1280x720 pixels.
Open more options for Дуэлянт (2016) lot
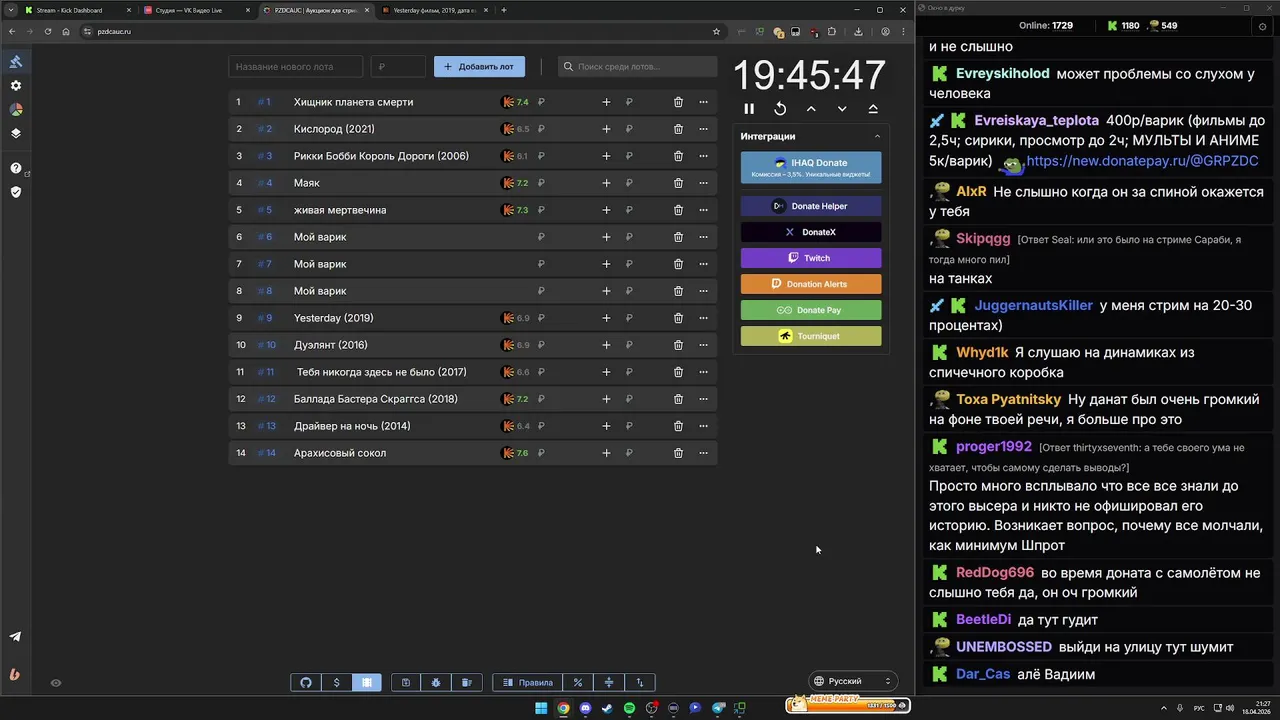point(703,345)
